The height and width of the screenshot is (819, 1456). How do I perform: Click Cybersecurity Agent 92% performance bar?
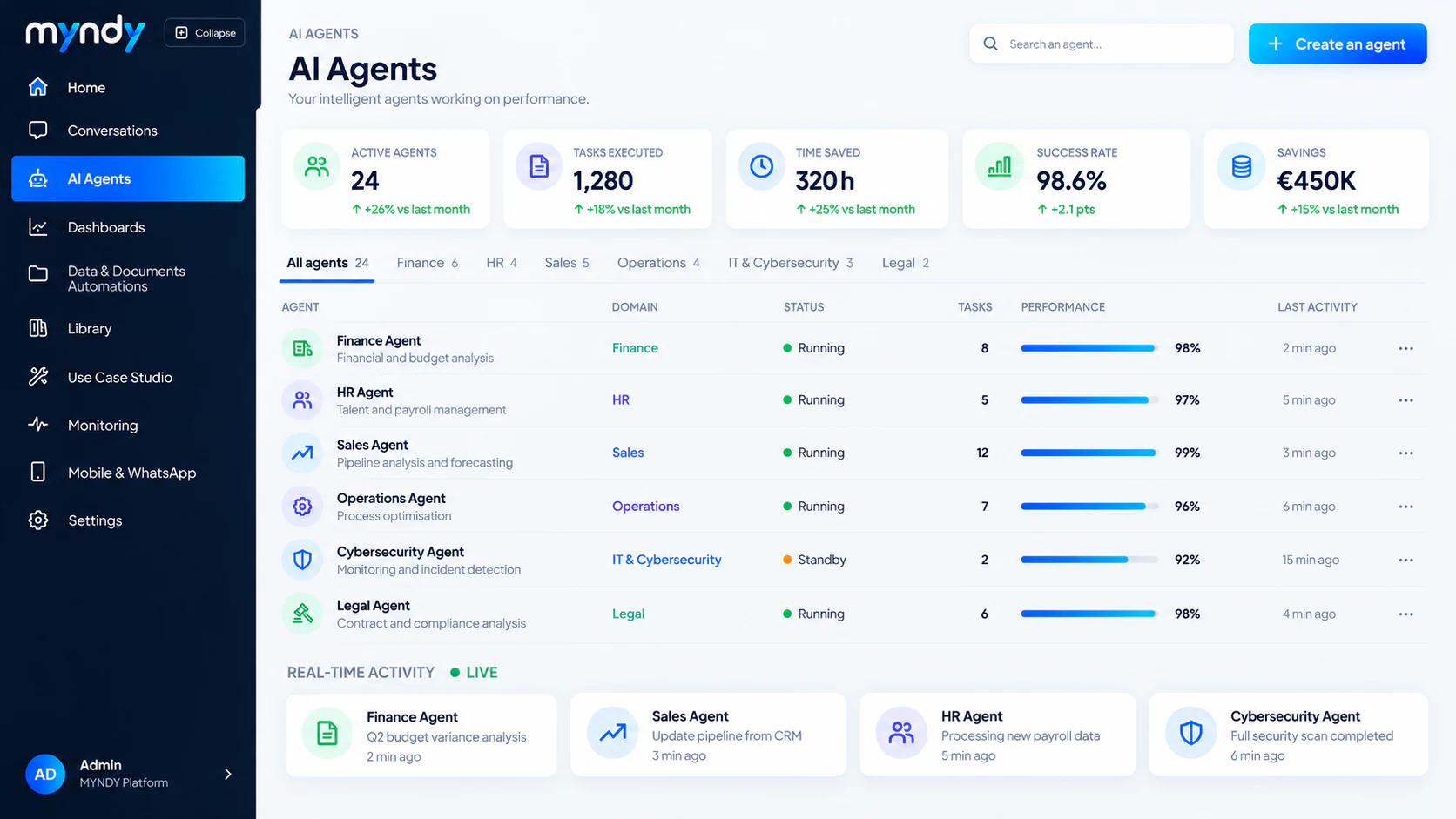(1089, 560)
